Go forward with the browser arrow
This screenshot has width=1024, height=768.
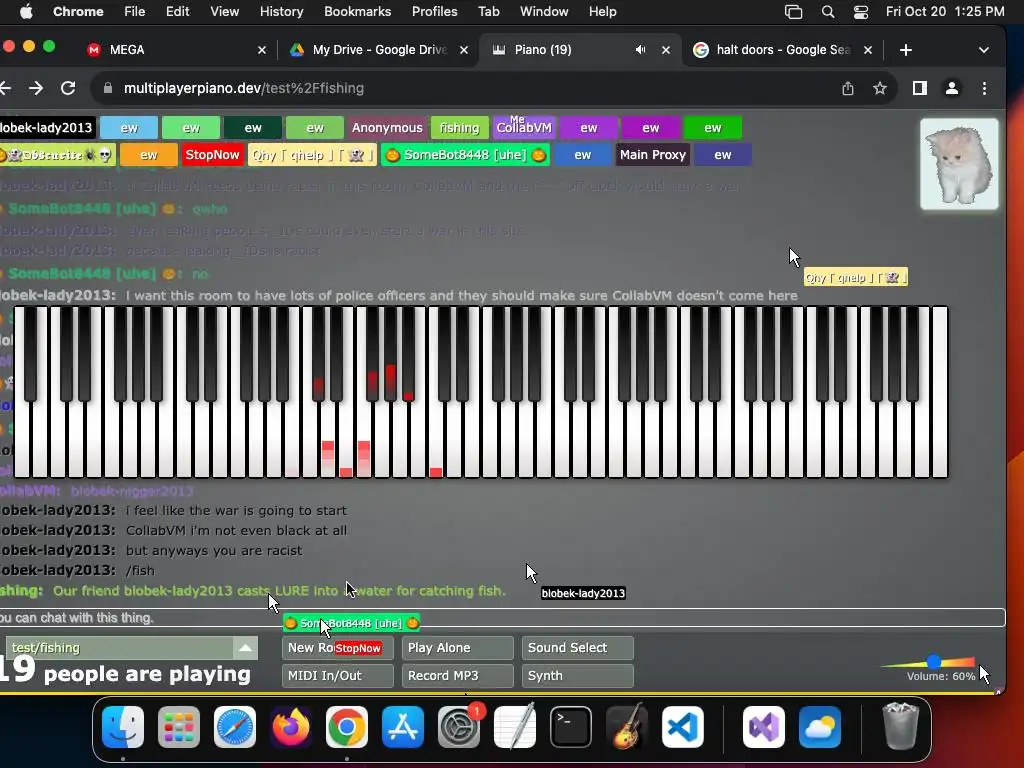[x=36, y=88]
